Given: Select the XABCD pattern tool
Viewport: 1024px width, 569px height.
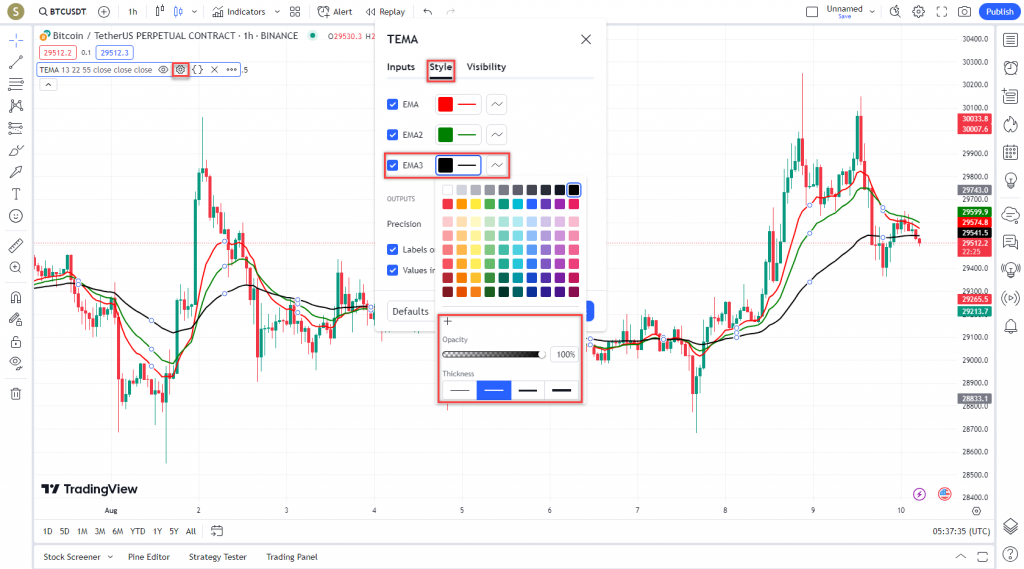Looking at the screenshot, I should point(16,106).
